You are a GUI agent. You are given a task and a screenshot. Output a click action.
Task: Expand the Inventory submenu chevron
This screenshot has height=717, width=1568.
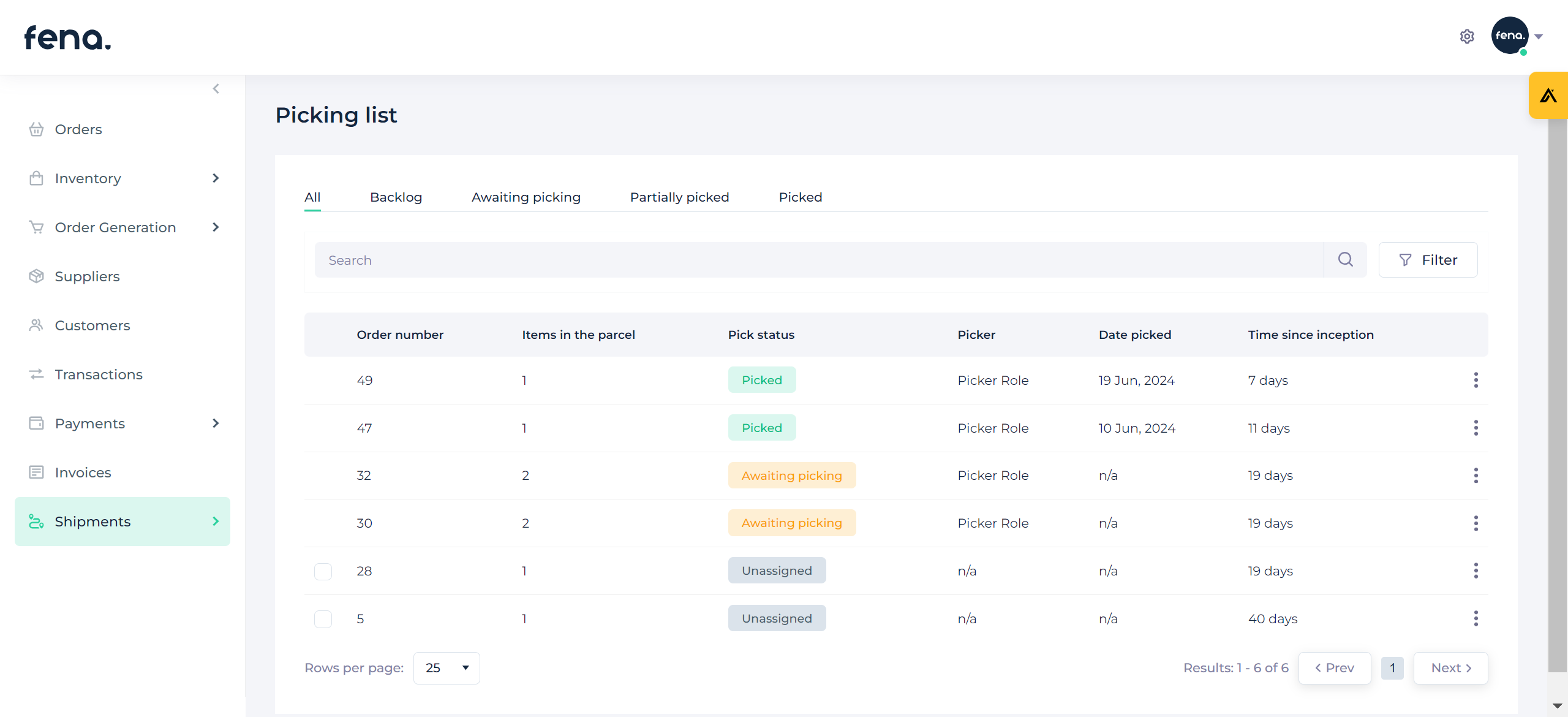(216, 178)
